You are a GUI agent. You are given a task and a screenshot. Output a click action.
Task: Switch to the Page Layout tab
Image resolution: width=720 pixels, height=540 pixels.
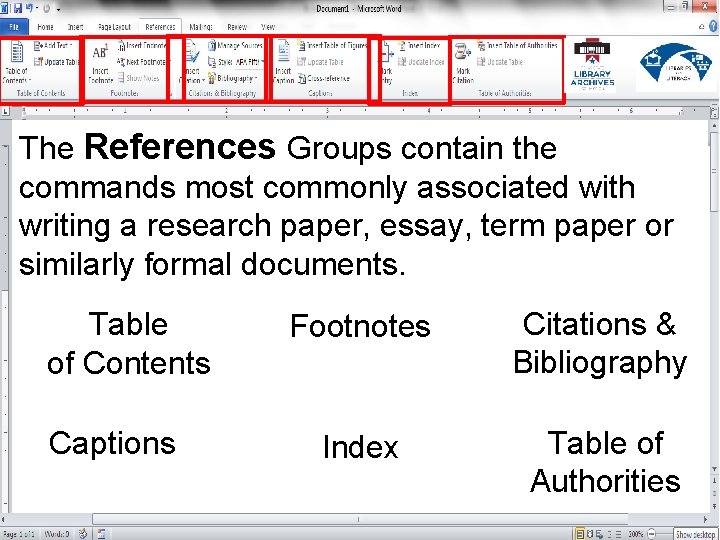point(114,27)
